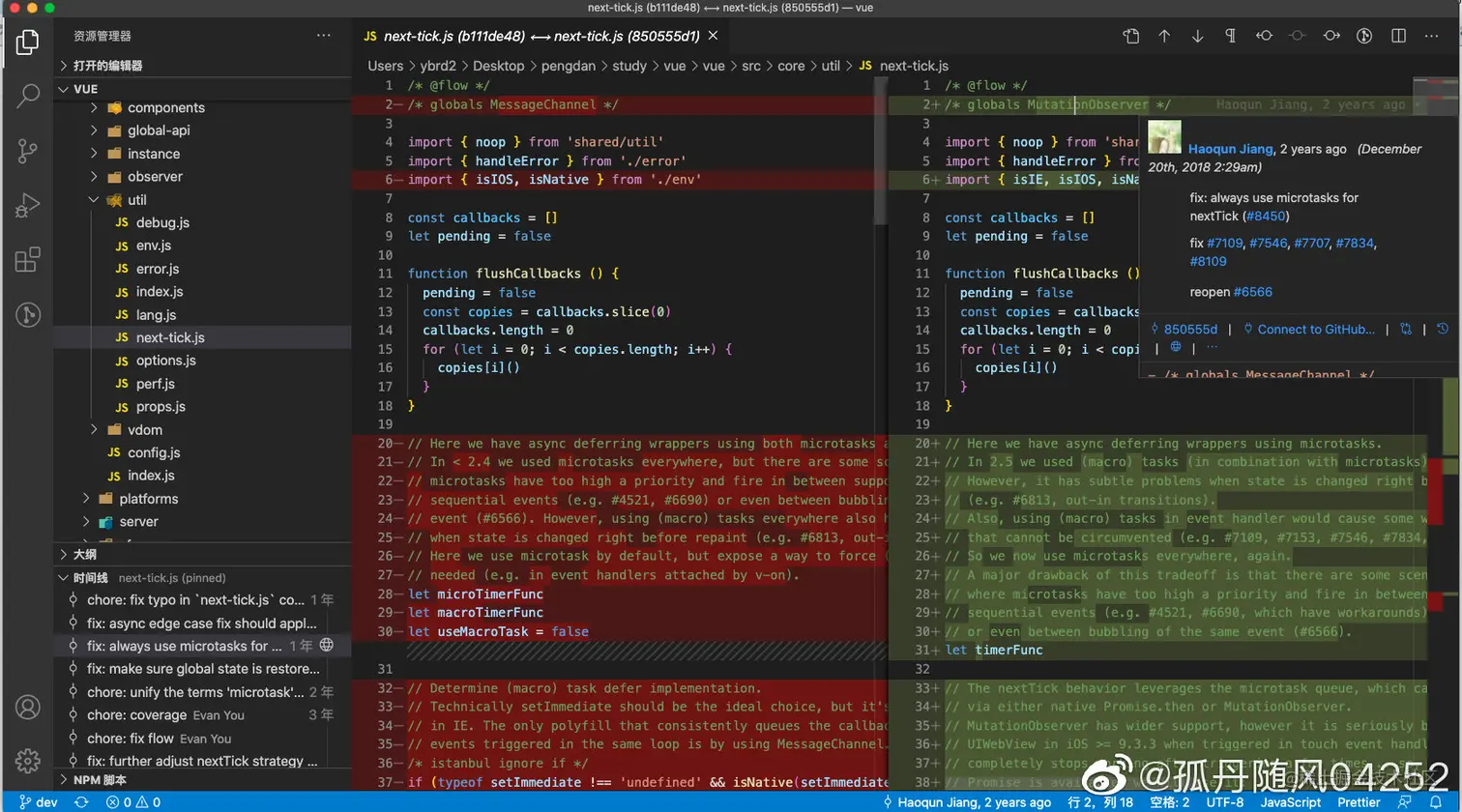Open the Run and Debug view
Image resolution: width=1462 pixels, height=812 pixels.
point(28,205)
